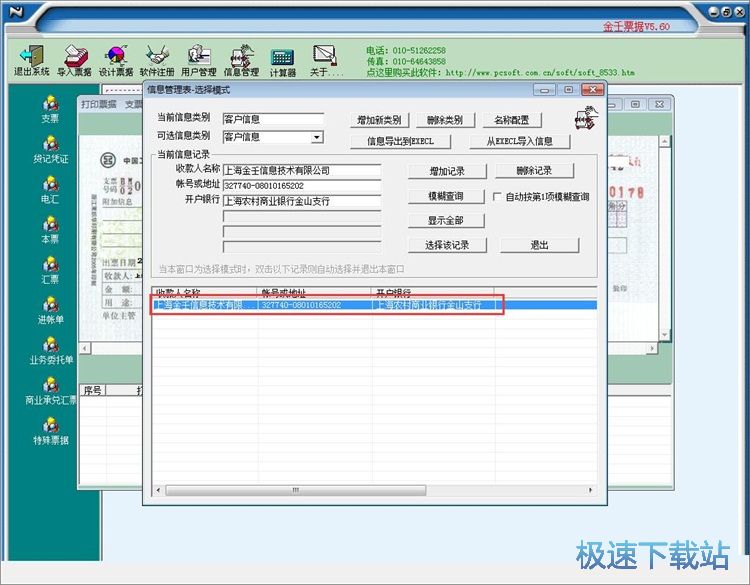Open the 设计票据 design toolbar icon
Image resolution: width=750 pixels, height=585 pixels.
(116, 61)
